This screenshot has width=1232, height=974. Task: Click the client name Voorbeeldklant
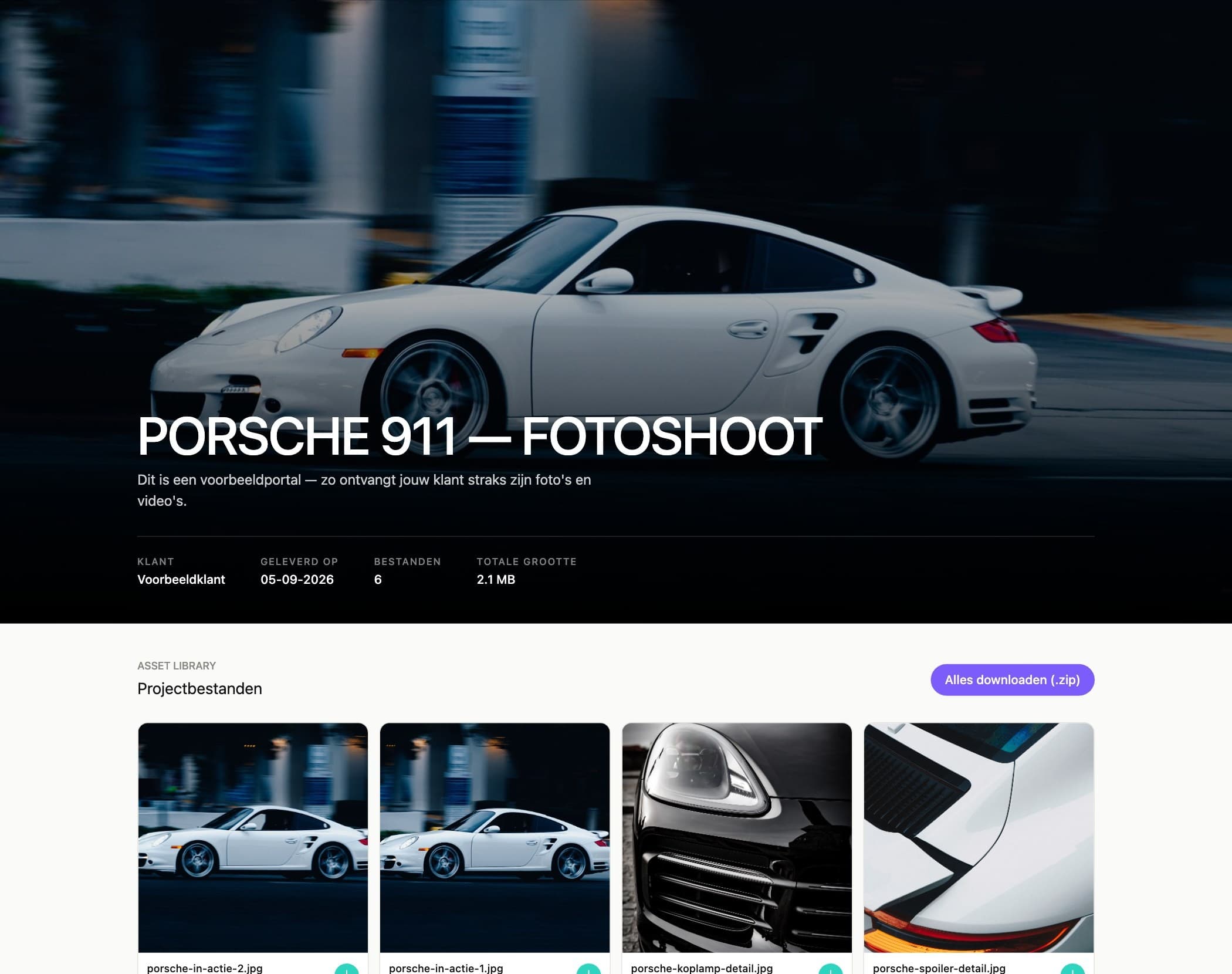coord(181,580)
